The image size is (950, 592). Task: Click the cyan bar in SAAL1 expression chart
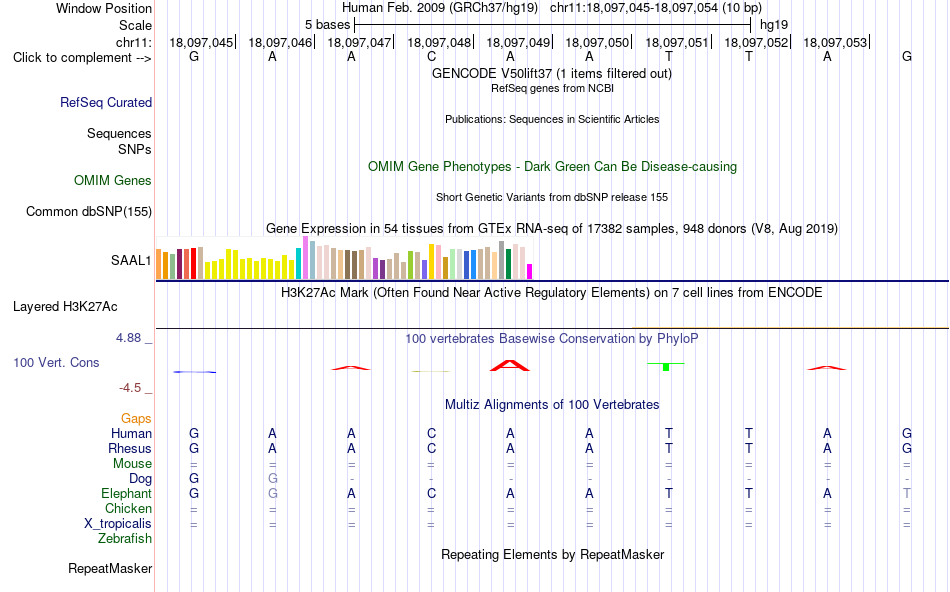299,263
